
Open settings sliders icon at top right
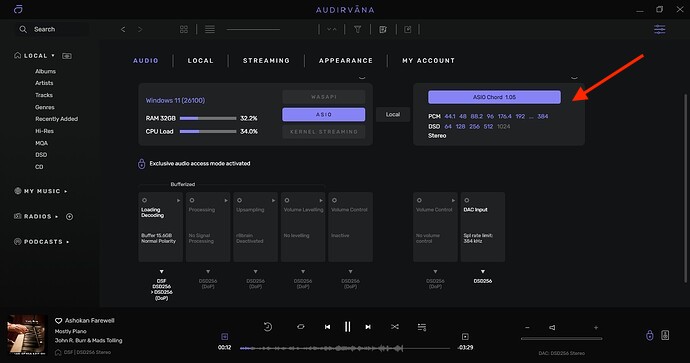click(659, 29)
